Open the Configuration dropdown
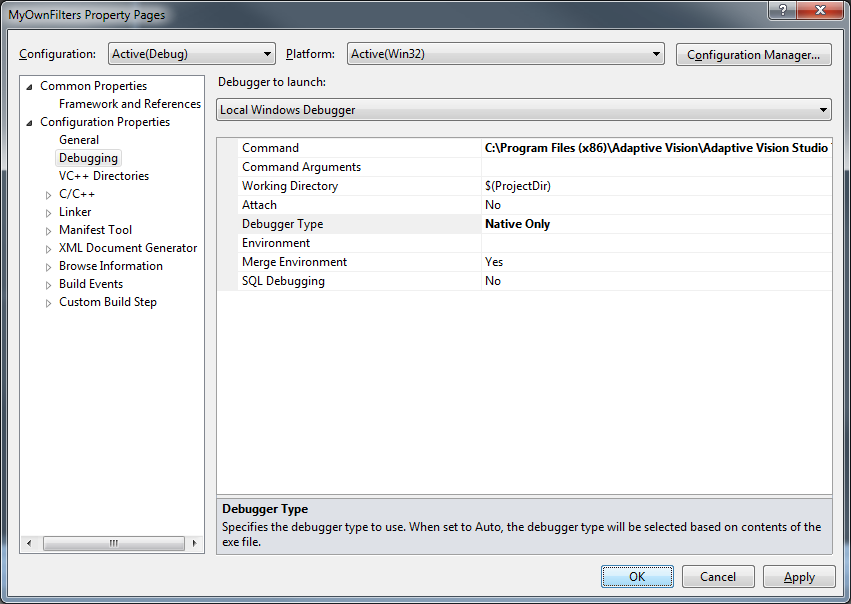Image resolution: width=851 pixels, height=604 pixels. 192,54
